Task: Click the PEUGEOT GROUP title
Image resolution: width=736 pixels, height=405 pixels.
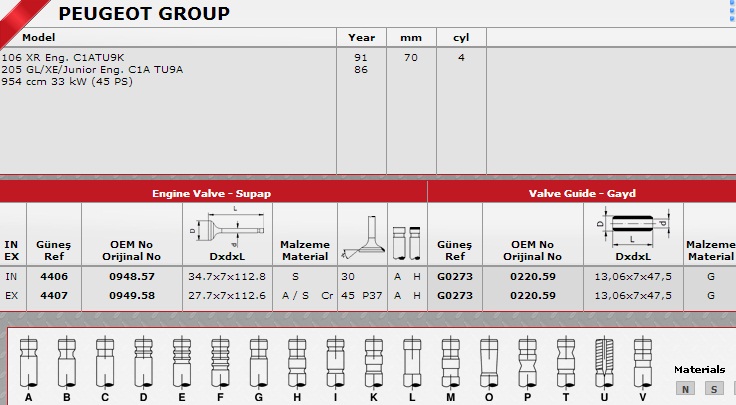Action: (144, 14)
